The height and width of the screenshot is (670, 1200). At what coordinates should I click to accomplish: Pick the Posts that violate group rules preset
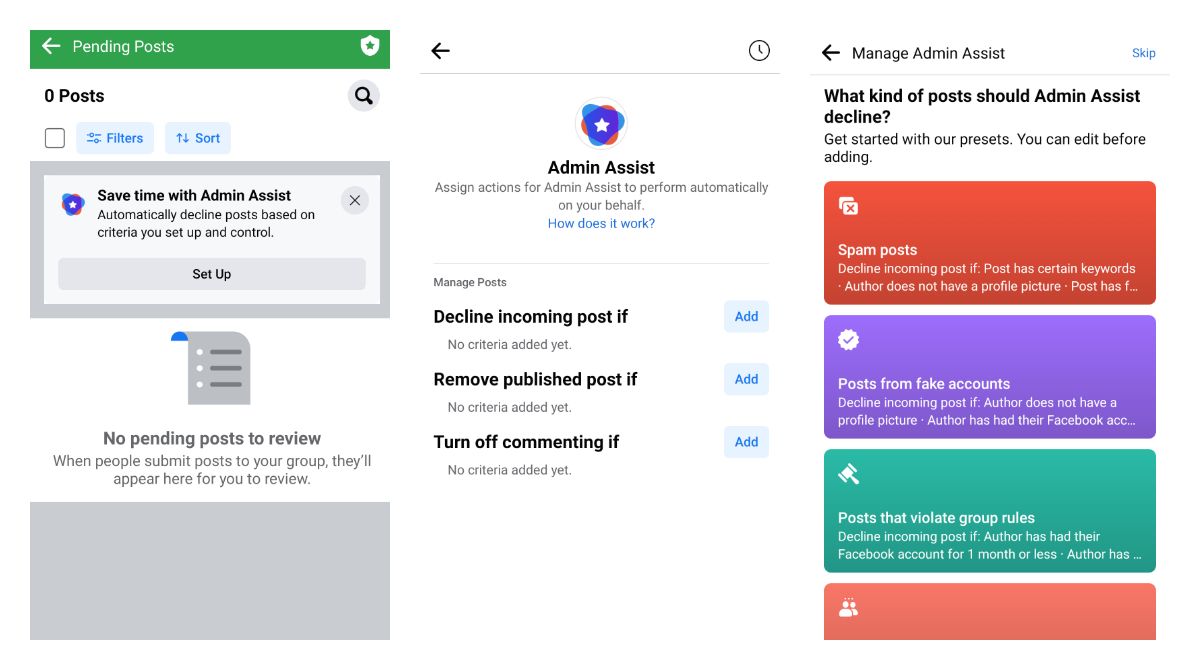click(990, 511)
